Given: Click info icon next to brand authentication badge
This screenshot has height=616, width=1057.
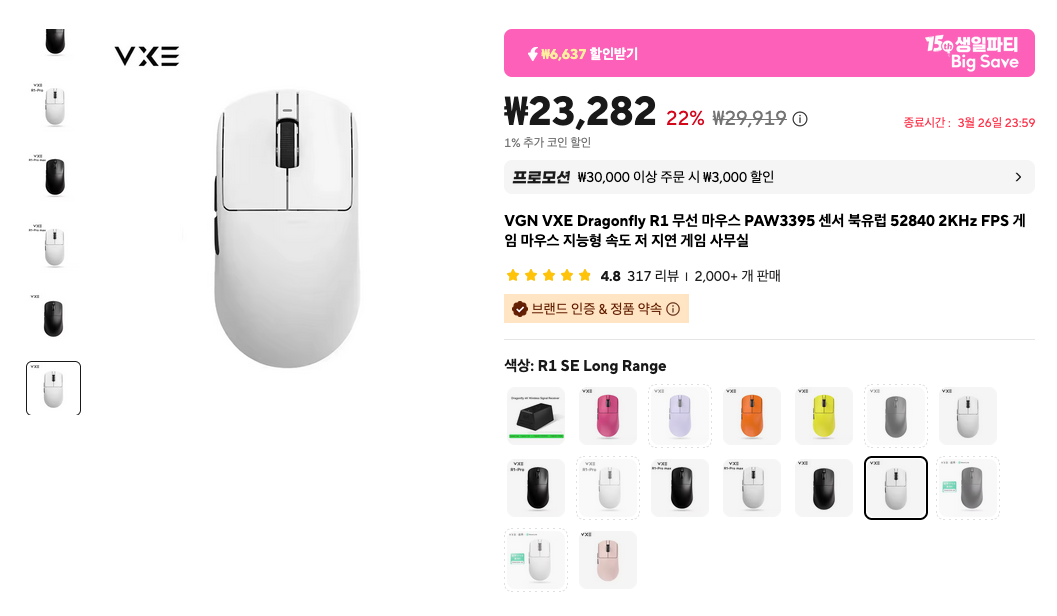Looking at the screenshot, I should pyautogui.click(x=673, y=309).
